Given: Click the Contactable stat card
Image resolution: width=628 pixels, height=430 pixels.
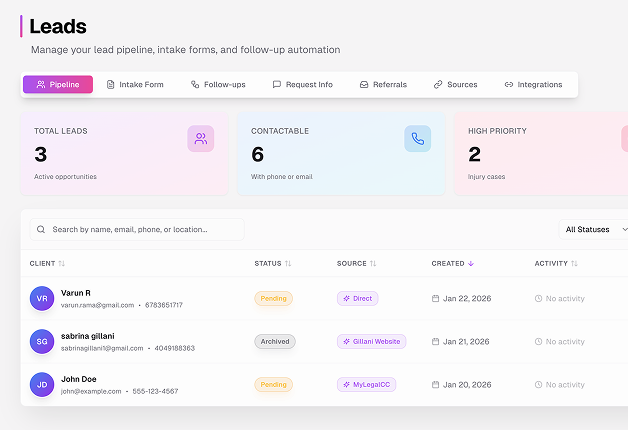Looking at the screenshot, I should (x=341, y=154).
